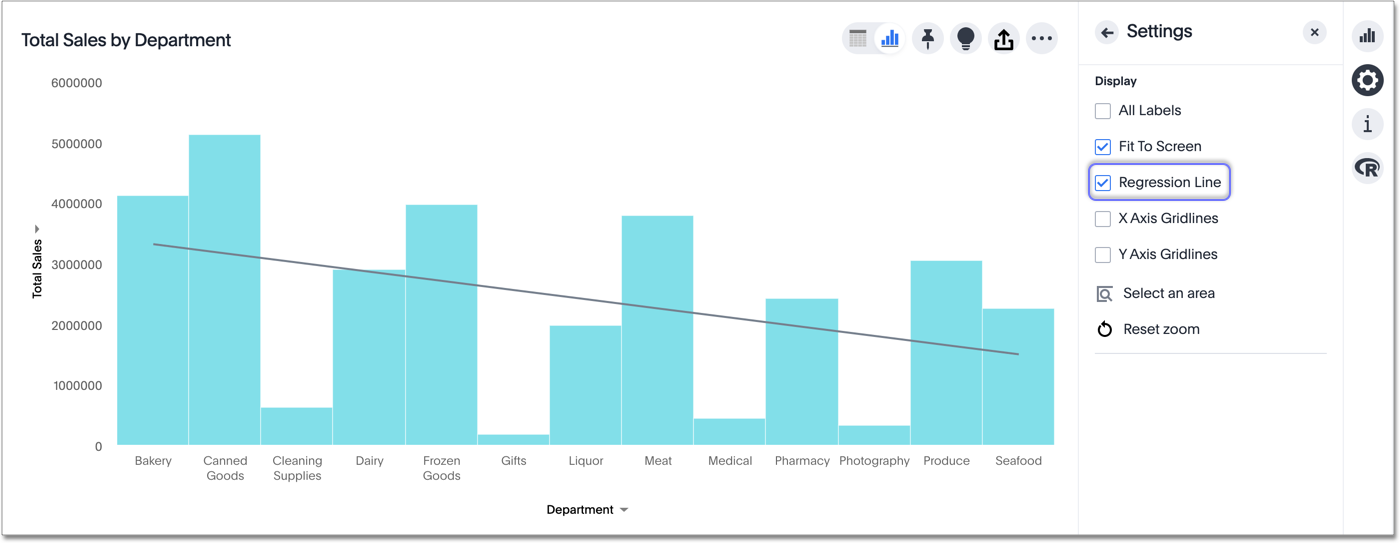Uncheck the Fit To Screen checkbox
1400x543 pixels.
tap(1103, 147)
